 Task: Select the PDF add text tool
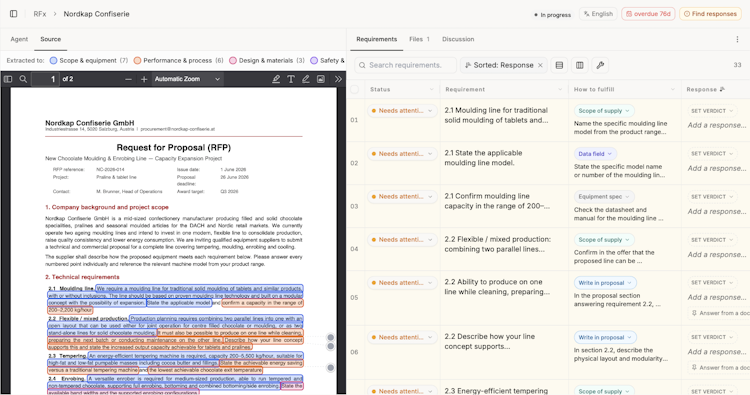click(x=291, y=79)
